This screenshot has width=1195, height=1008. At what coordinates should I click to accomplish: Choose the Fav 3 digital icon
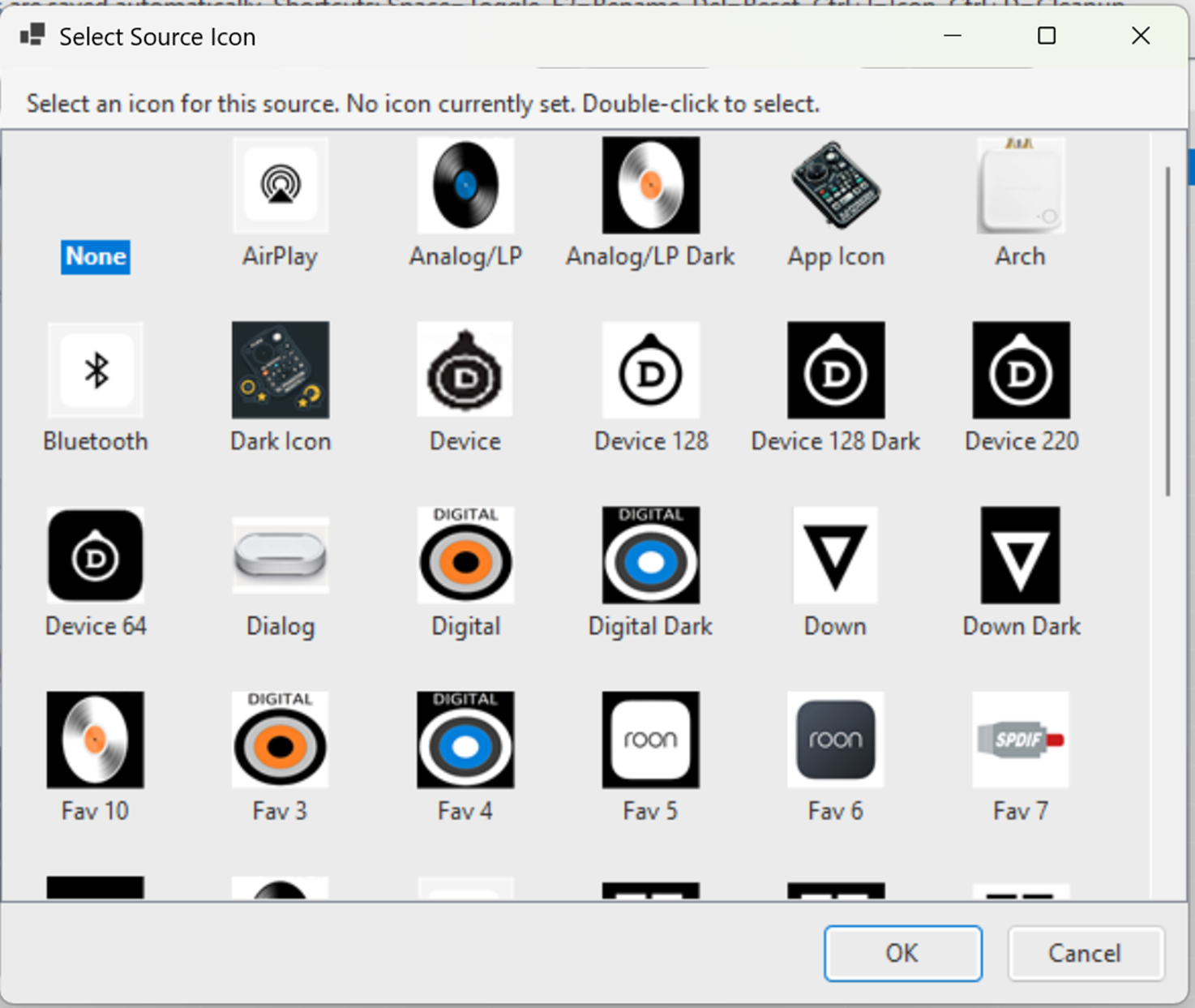pos(281,740)
